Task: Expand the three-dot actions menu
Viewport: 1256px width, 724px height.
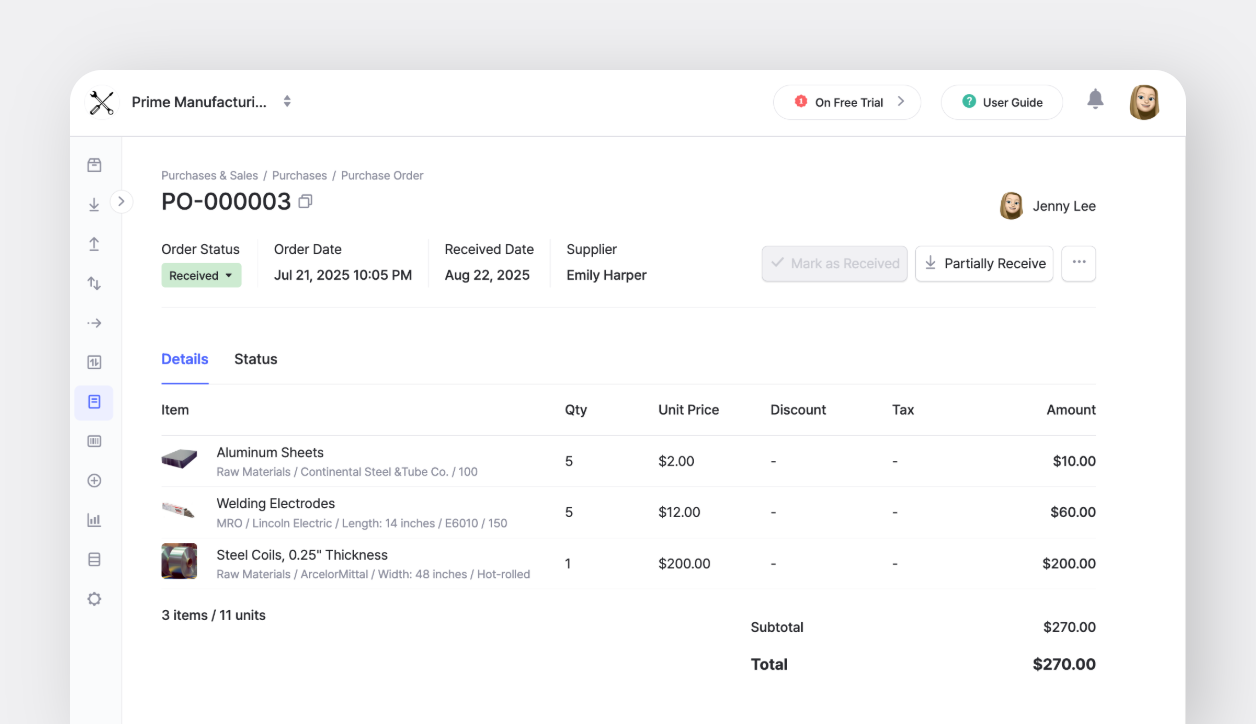Action: coord(1078,263)
